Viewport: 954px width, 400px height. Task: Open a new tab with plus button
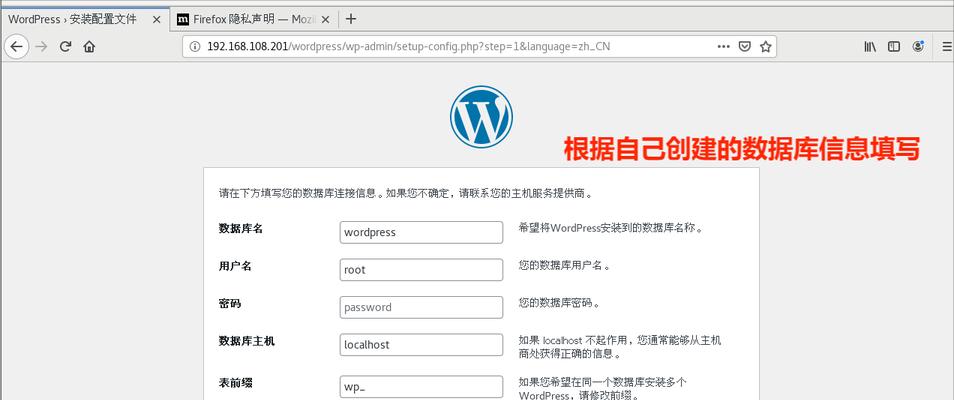coord(350,19)
